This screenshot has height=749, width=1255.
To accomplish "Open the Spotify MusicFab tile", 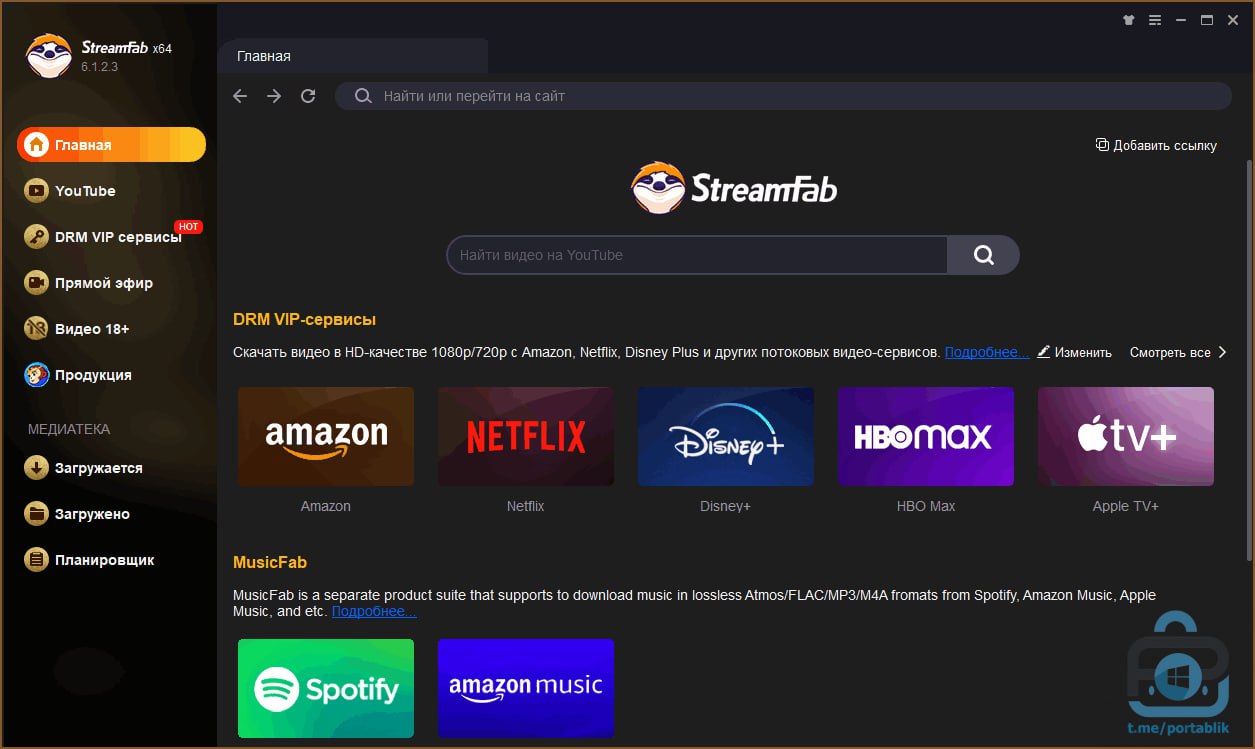I will point(326,688).
